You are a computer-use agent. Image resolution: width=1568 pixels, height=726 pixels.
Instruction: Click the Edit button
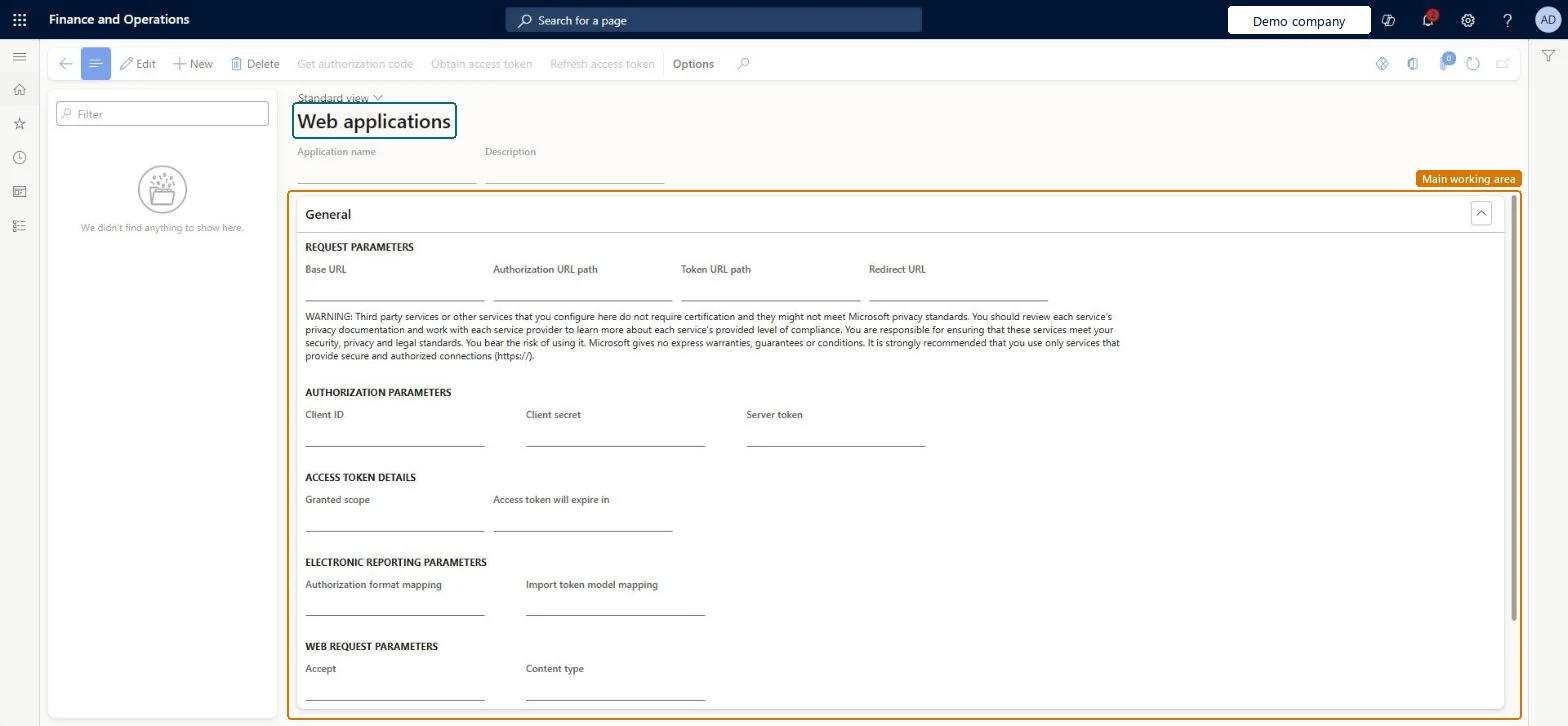pyautogui.click(x=138, y=64)
